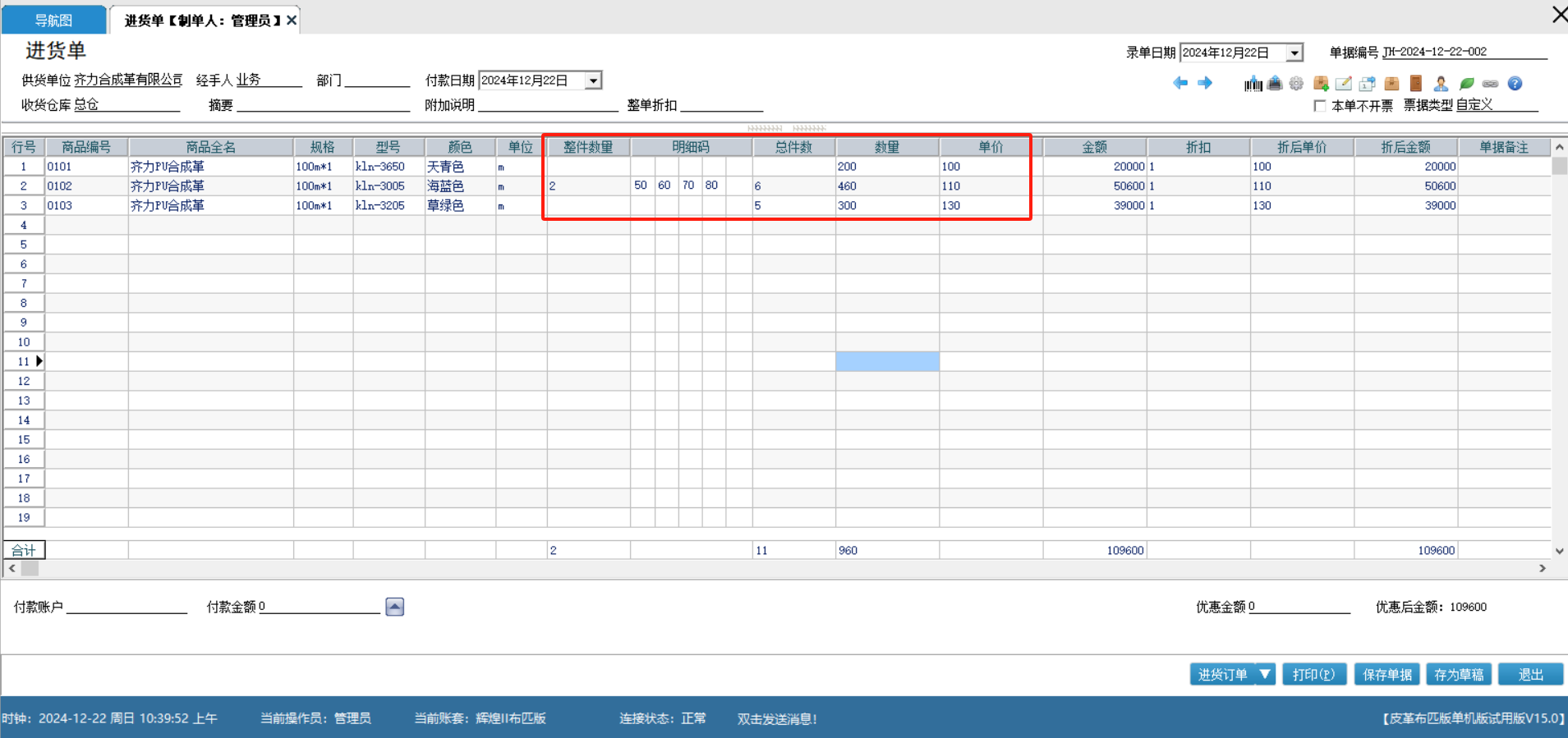Tick the 本单不开票 checkbox

coord(1320,106)
